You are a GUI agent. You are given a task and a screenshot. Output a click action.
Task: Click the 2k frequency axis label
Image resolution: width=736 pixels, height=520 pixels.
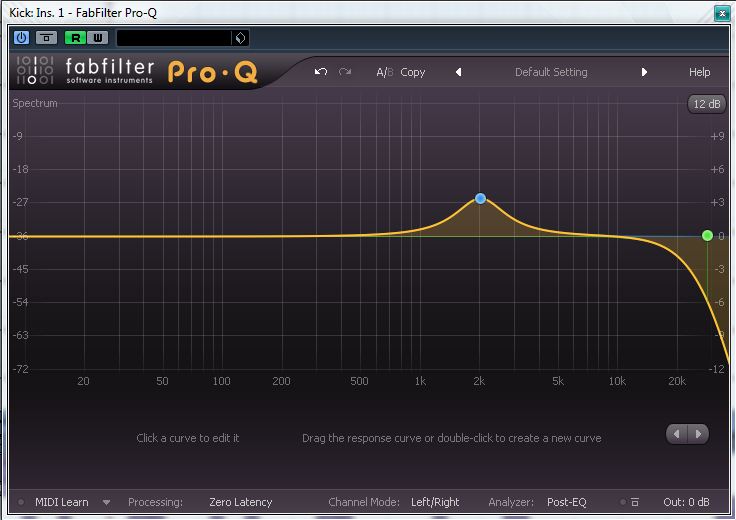[x=479, y=381]
